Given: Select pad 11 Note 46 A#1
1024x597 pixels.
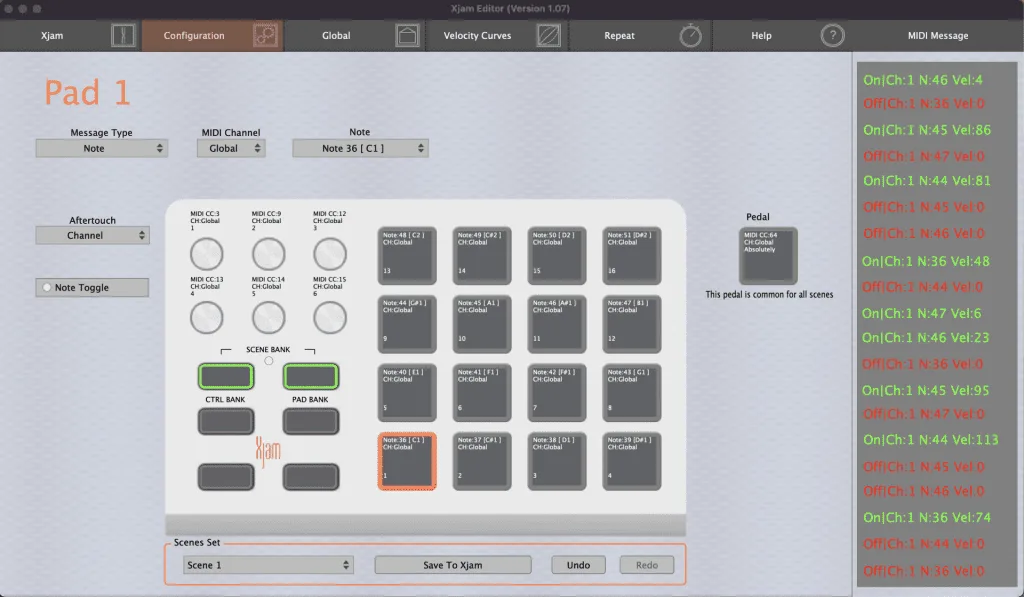Looking at the screenshot, I should pyautogui.click(x=557, y=324).
